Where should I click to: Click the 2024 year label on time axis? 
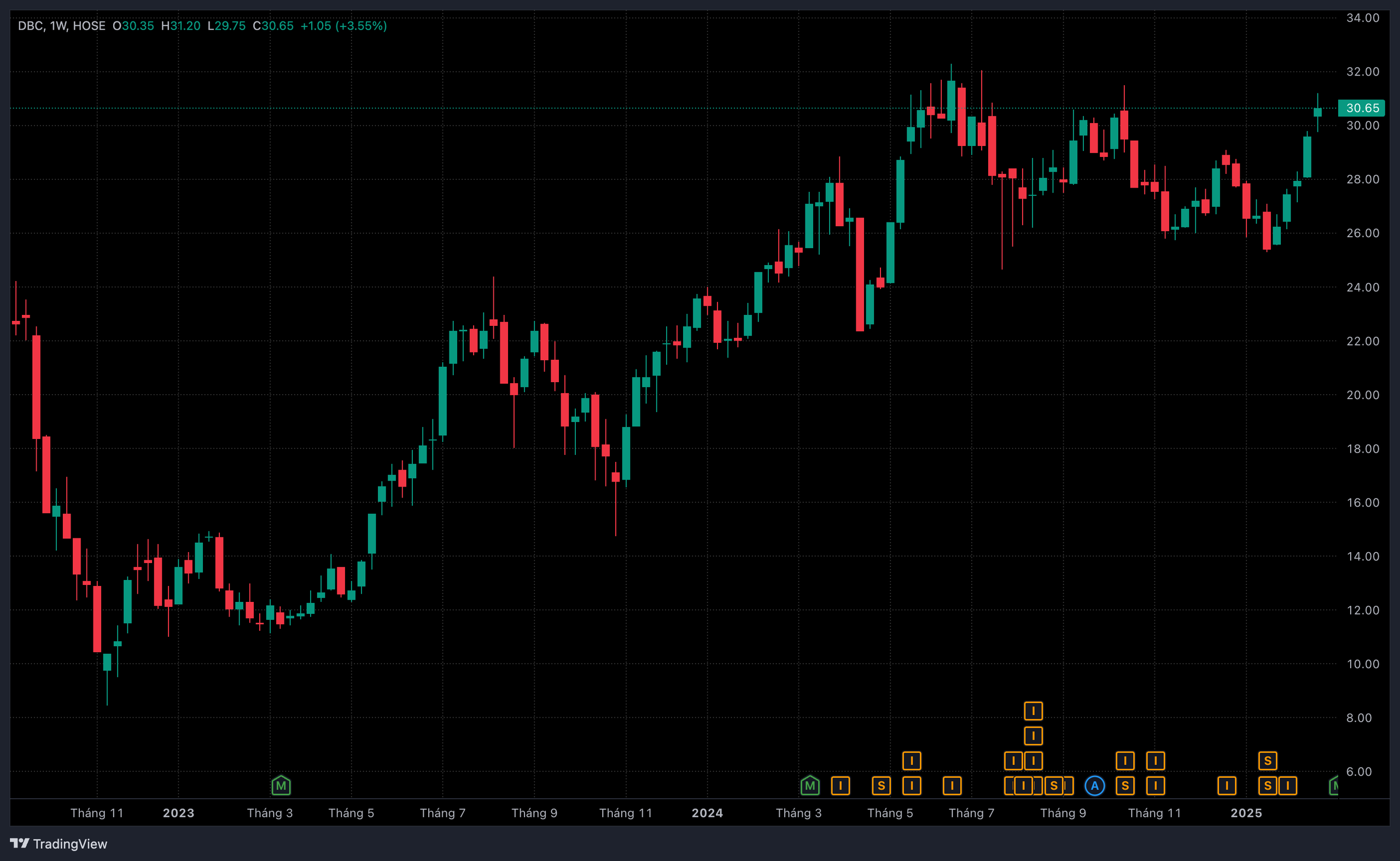click(708, 812)
